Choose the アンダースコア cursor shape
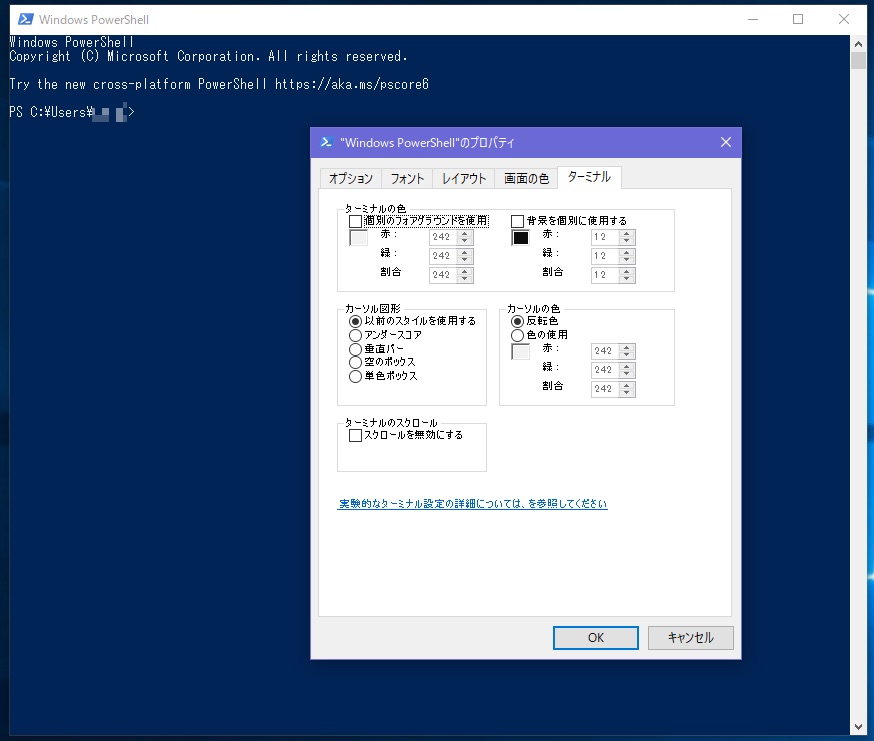Screen dimensions: 874x741 click(355, 335)
